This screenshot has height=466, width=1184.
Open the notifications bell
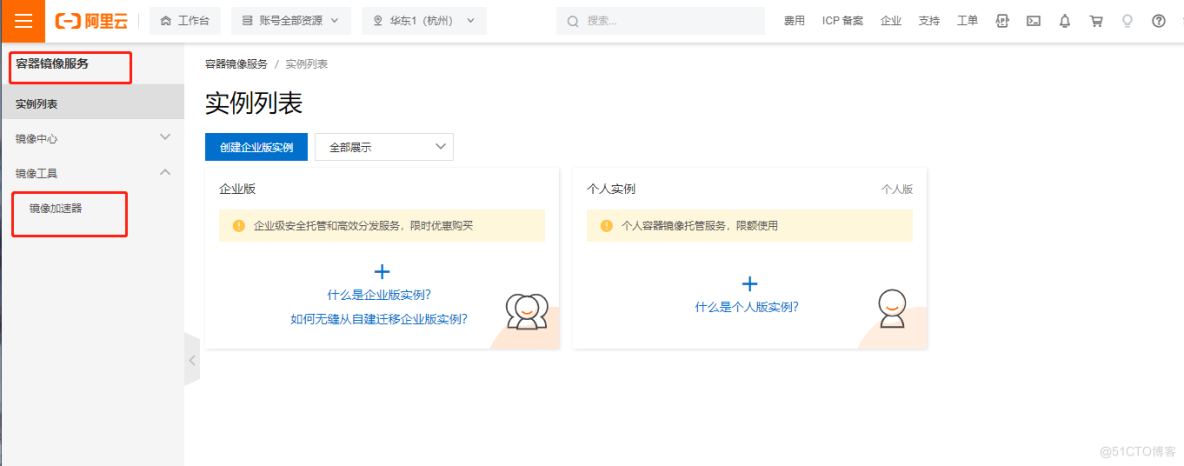click(x=1065, y=21)
